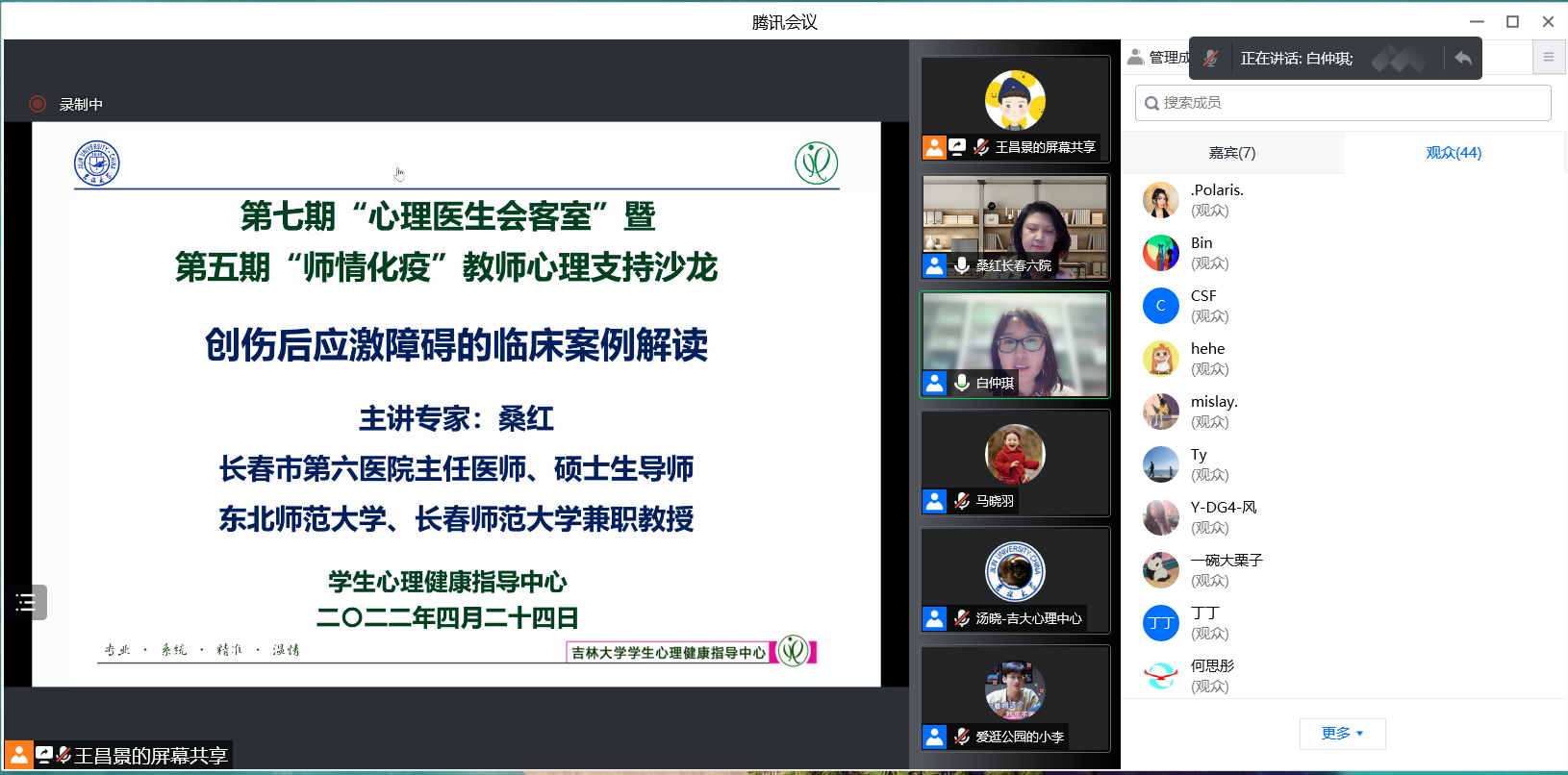Click the muted microphone icon in speaking bar
Viewport: 1568px width, 775px height.
point(1211,59)
